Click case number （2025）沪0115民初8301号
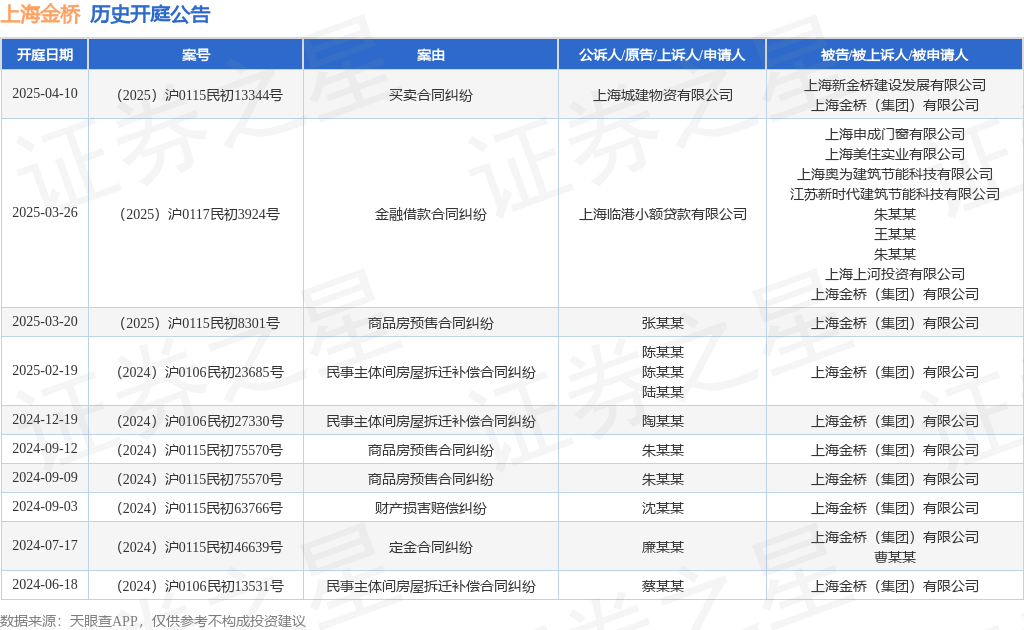1024x630 pixels. click(196, 323)
